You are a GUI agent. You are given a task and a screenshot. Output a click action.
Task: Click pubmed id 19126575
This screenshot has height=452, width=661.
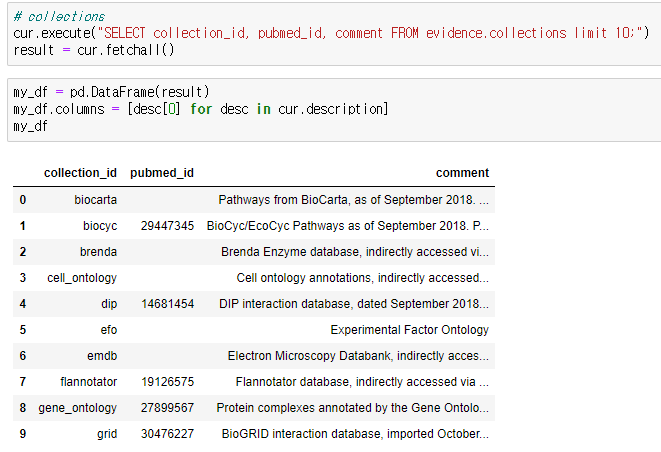click(167, 382)
